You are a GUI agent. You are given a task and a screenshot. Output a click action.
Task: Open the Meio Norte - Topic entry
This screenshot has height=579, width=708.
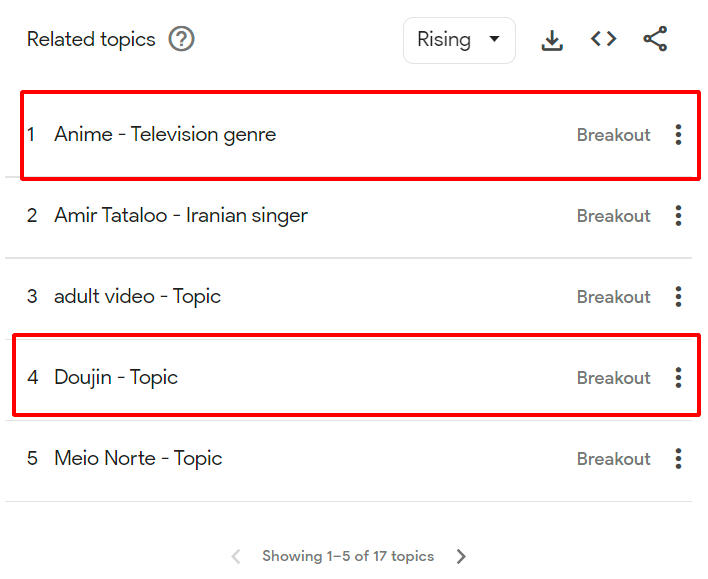click(x=138, y=459)
